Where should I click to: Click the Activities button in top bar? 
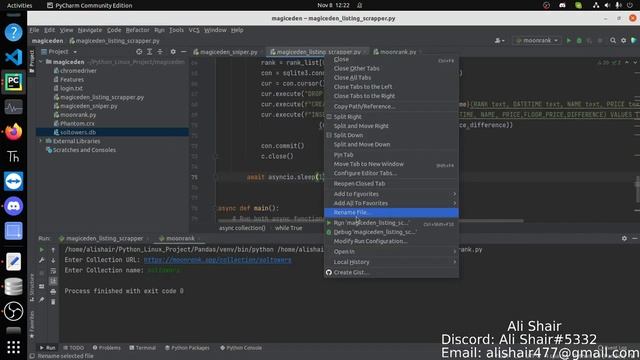click(x=19, y=5)
